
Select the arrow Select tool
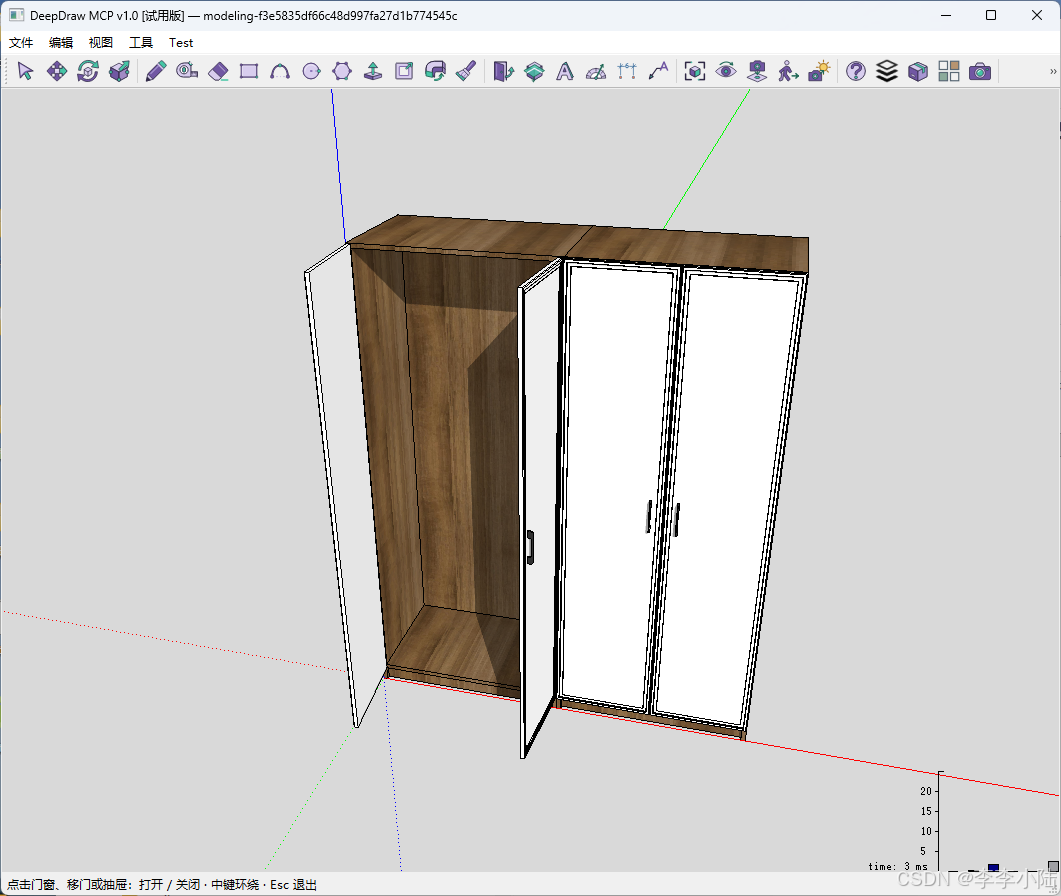pos(25,71)
